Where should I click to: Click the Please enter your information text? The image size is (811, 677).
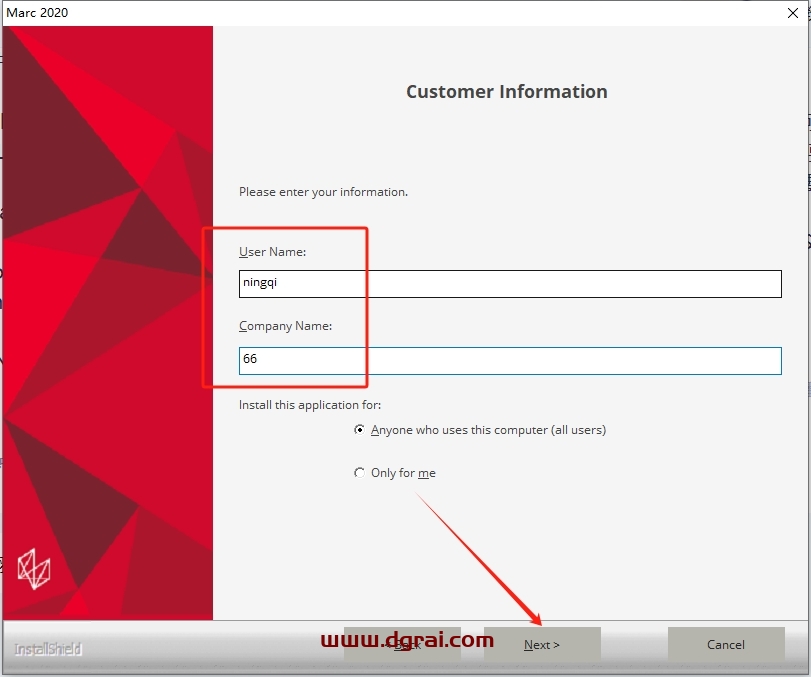pyautogui.click(x=323, y=192)
